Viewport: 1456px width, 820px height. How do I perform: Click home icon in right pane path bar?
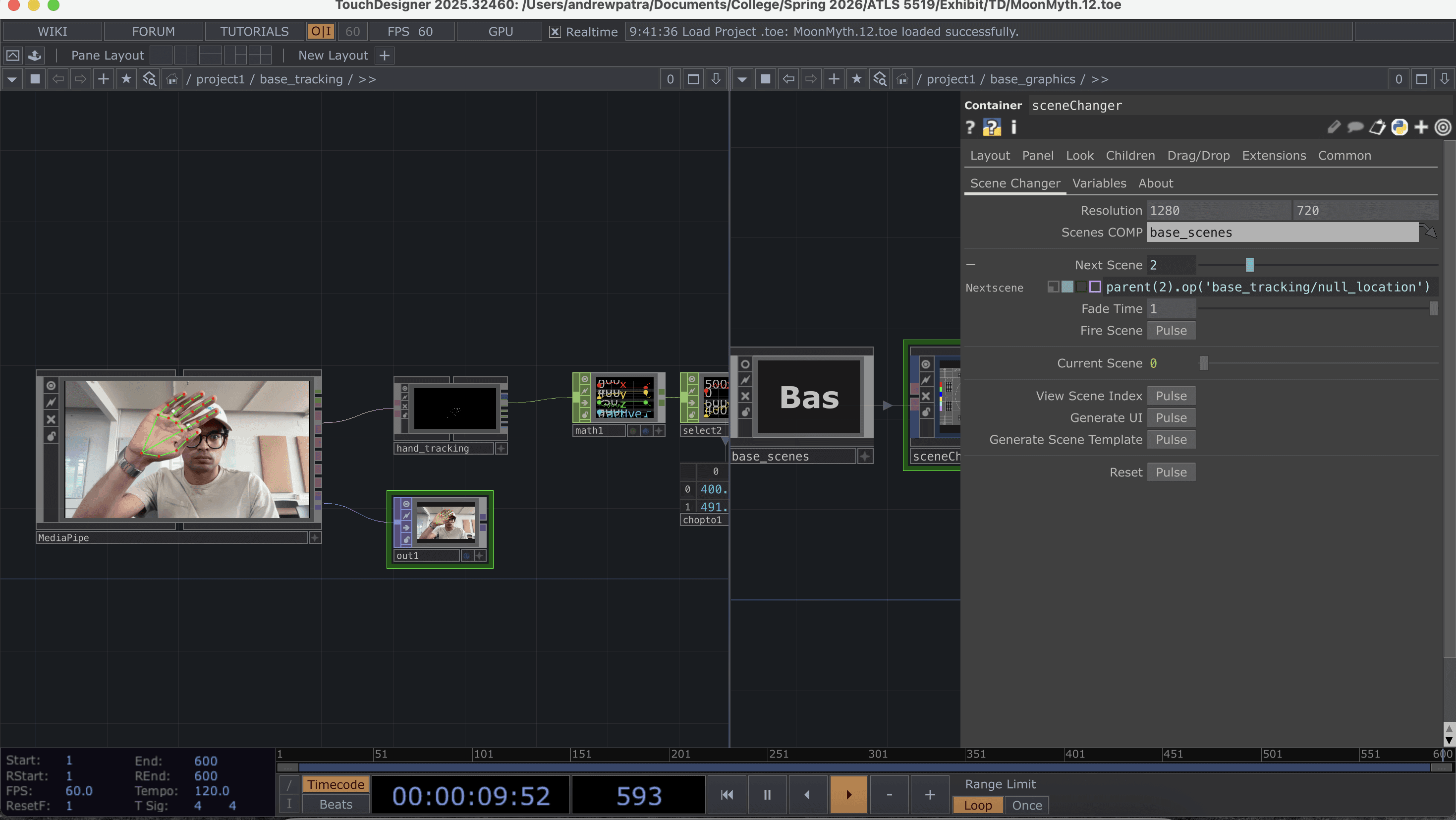(x=902, y=79)
